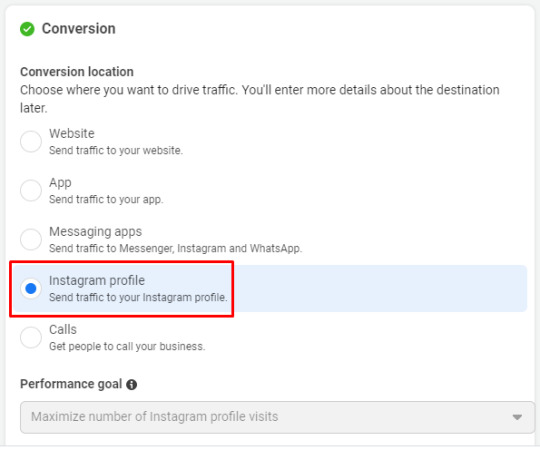The width and height of the screenshot is (540, 450).
Task: Click the Messaging apps option label
Action: click(95, 232)
